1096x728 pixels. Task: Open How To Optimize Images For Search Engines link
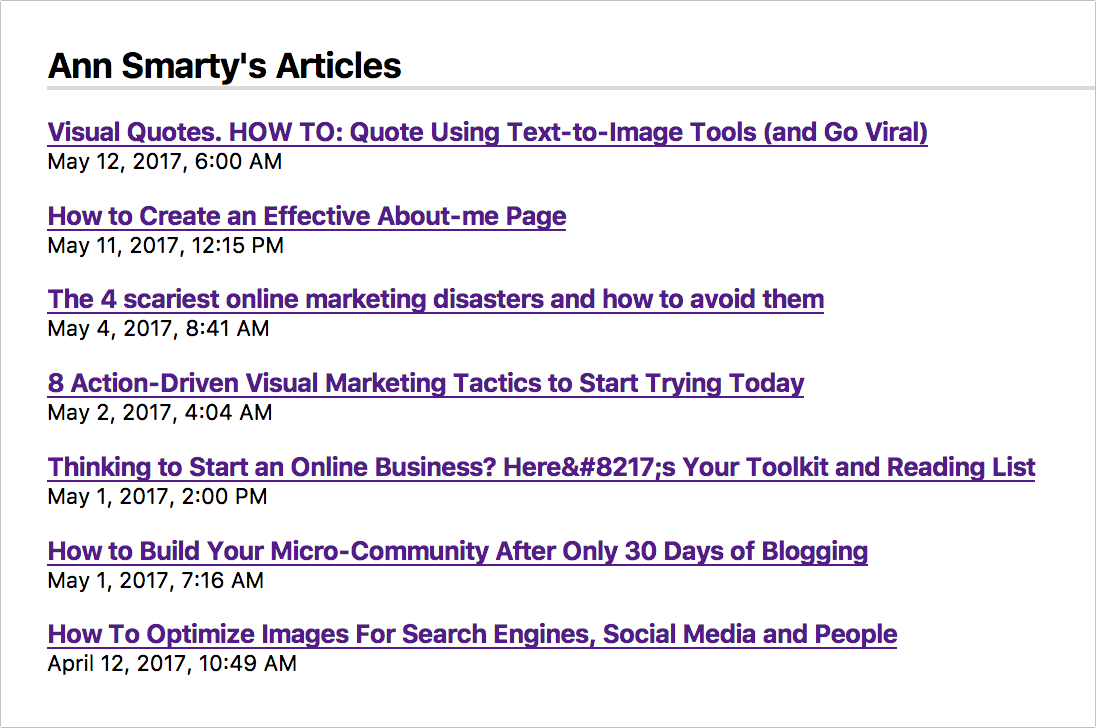[x=472, y=634]
